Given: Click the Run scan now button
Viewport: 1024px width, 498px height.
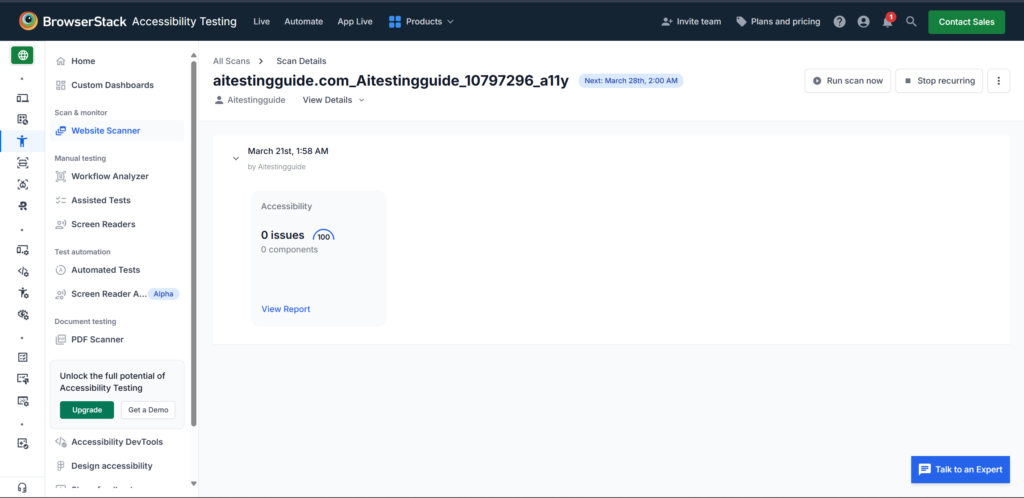Looking at the screenshot, I should coord(848,81).
